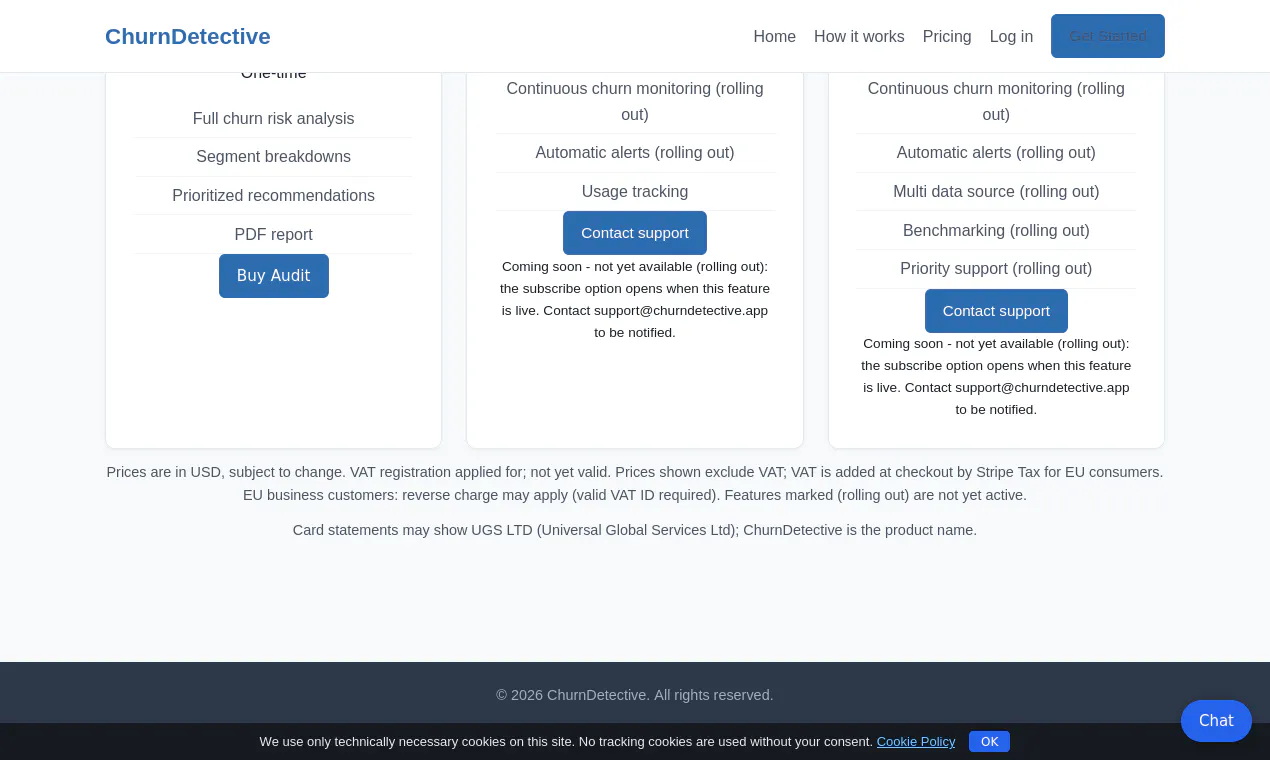Screen dimensions: 1270x760
Task: Click the '© 2026 ChurnDetective' copyright text
Action: point(635,695)
